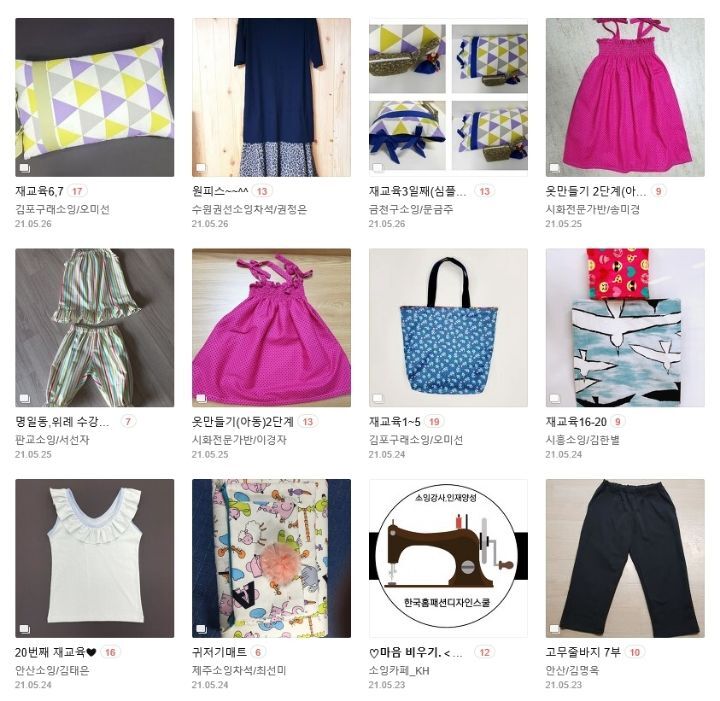Click the comment count 19 badge beside 재교육1~5
Image resolution: width=720 pixels, height=701 pixels.
[434, 422]
